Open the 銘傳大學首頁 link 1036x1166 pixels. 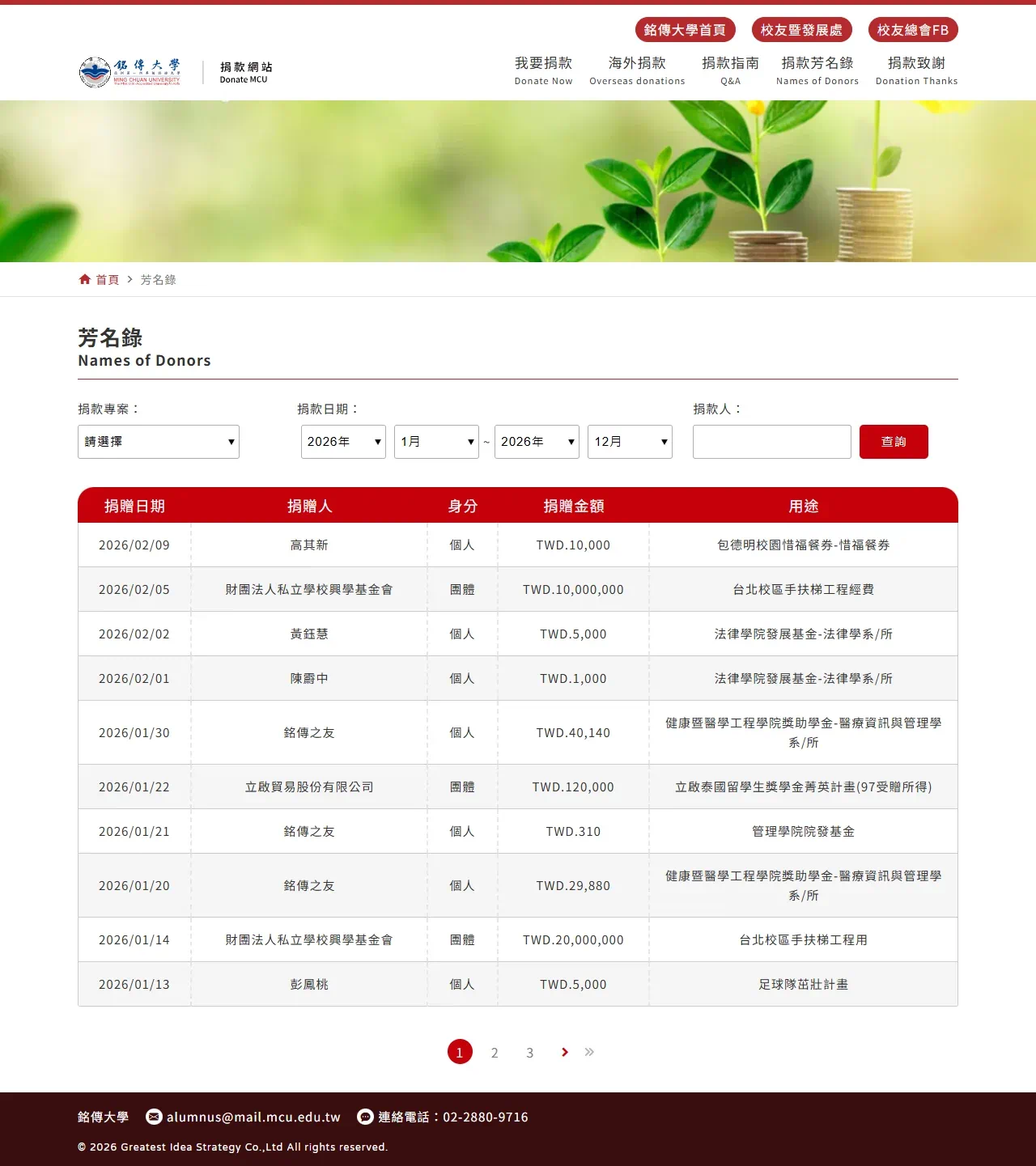tap(685, 30)
